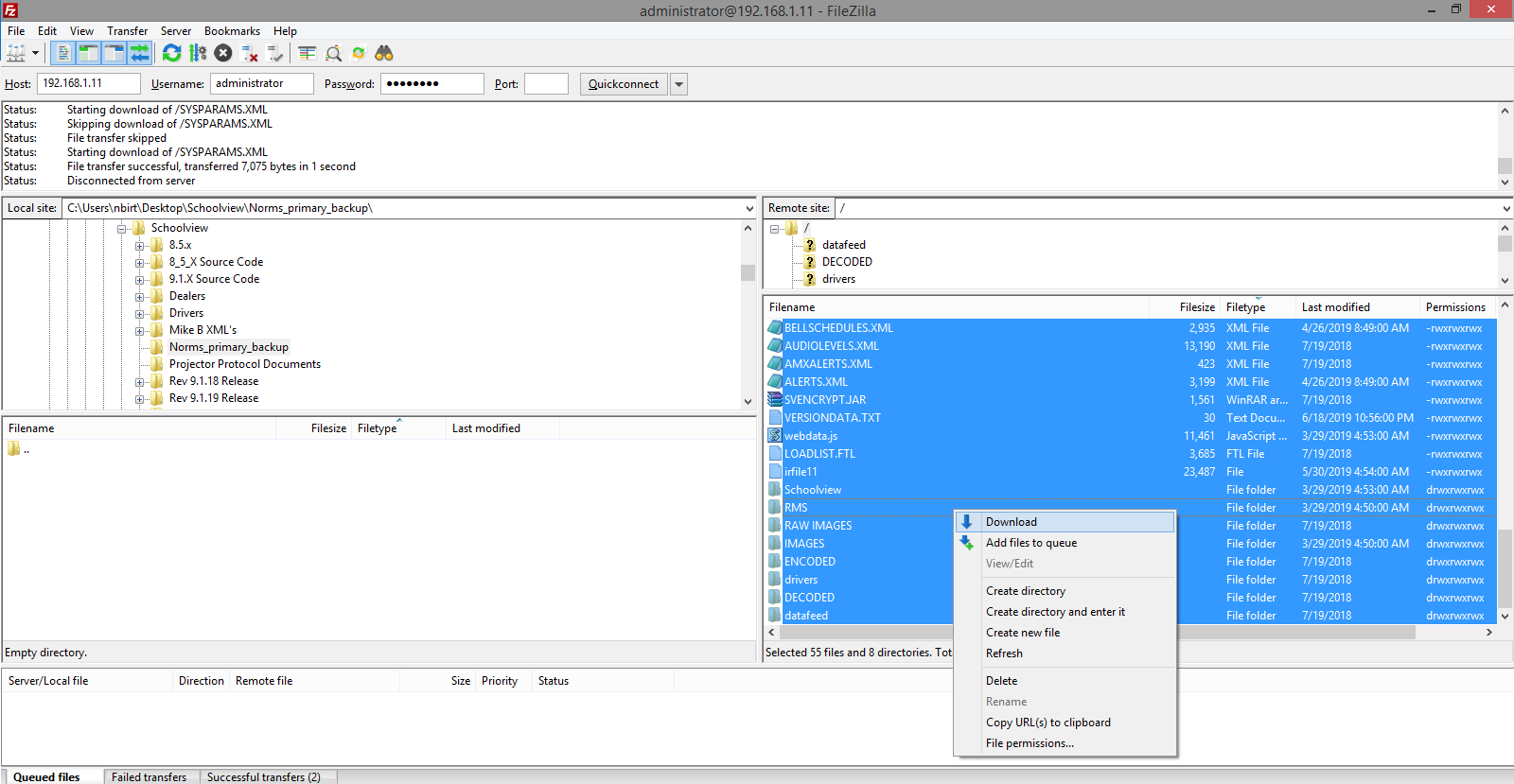Click the Disconnect from server icon
Screen dimensions: 1514x784
[250, 54]
